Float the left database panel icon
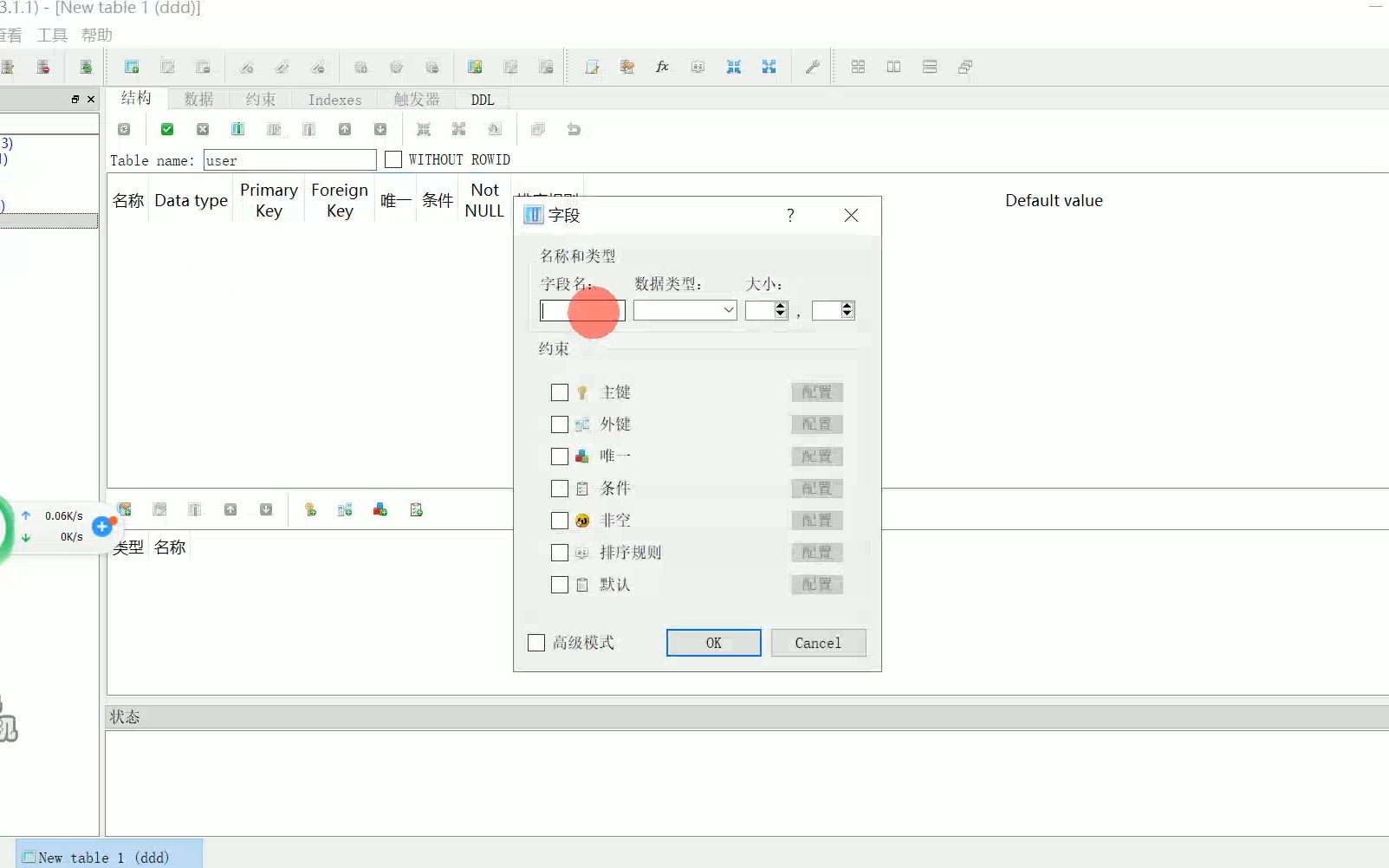This screenshot has width=1389, height=868. tap(75, 100)
